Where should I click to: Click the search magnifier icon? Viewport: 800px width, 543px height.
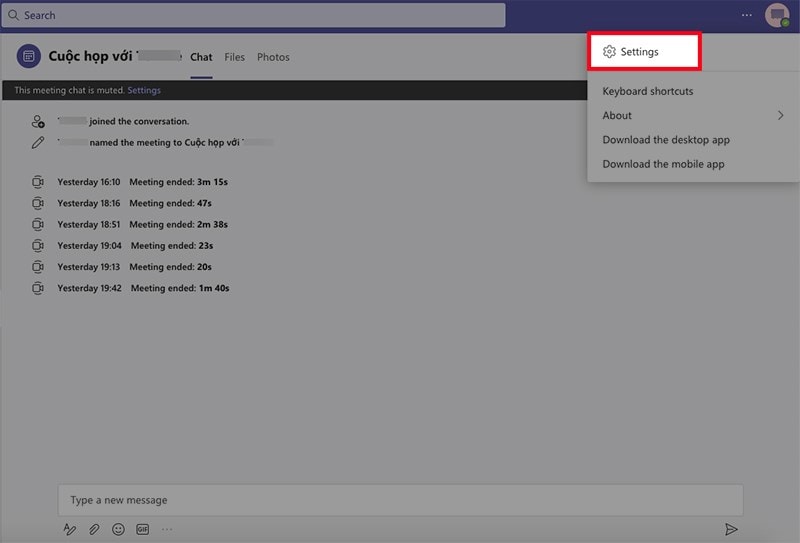[x=13, y=15]
